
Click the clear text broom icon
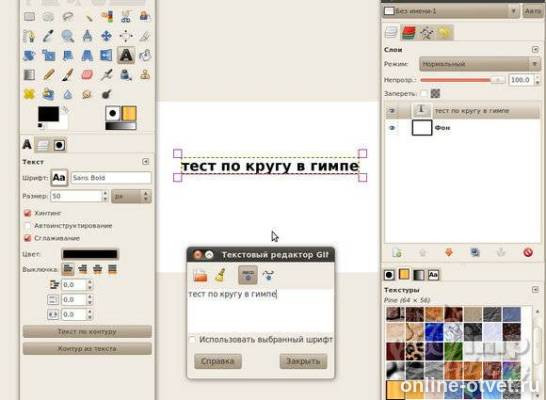tap(220, 275)
